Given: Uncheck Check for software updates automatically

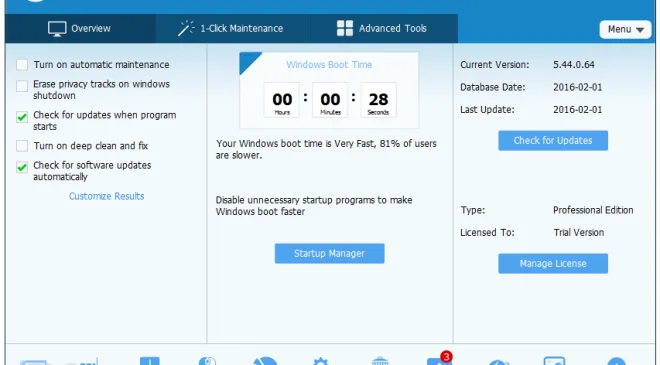Looking at the screenshot, I should coord(22,167).
